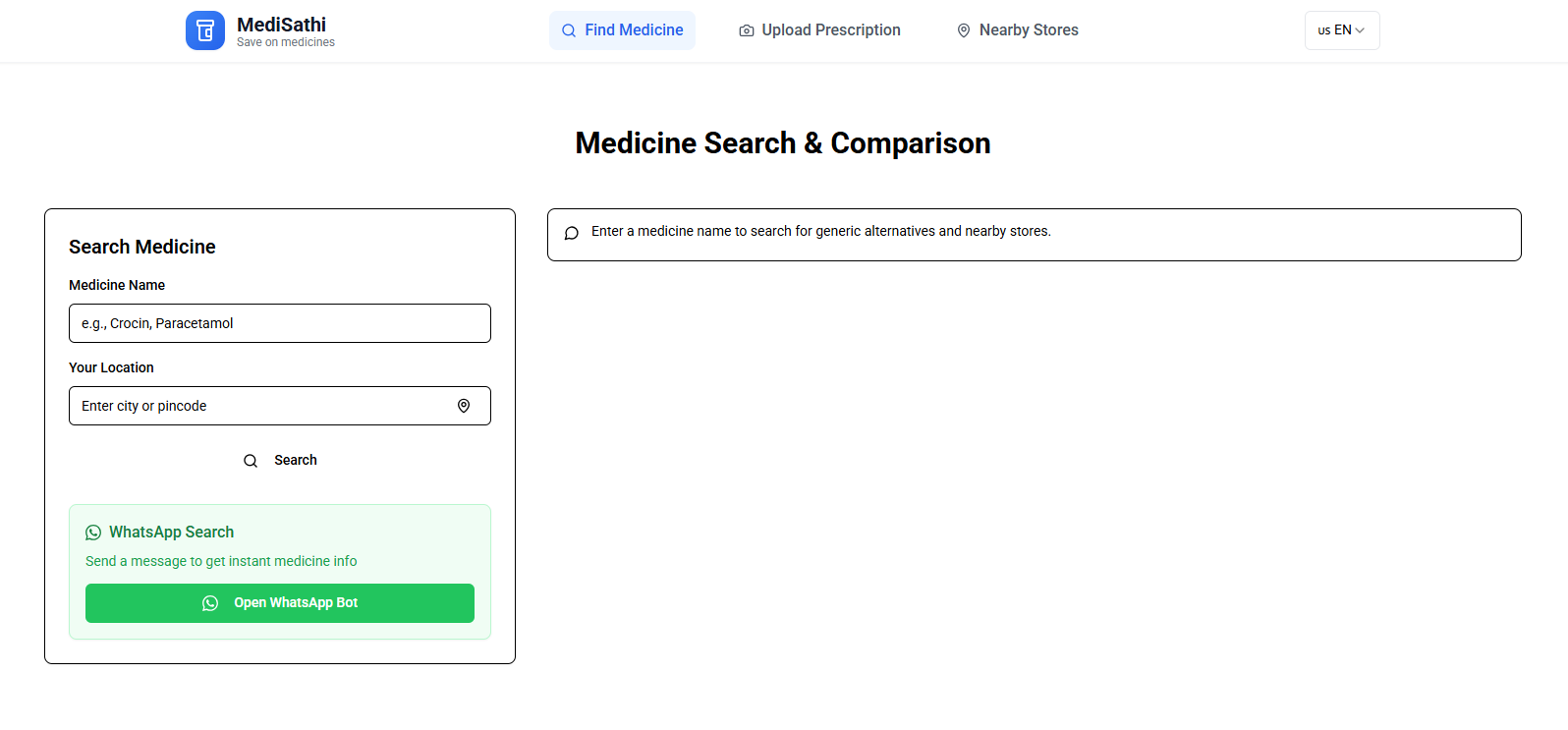The width and height of the screenshot is (1568, 730).
Task: Click the magnifier icon next to Search
Action: click(251, 461)
